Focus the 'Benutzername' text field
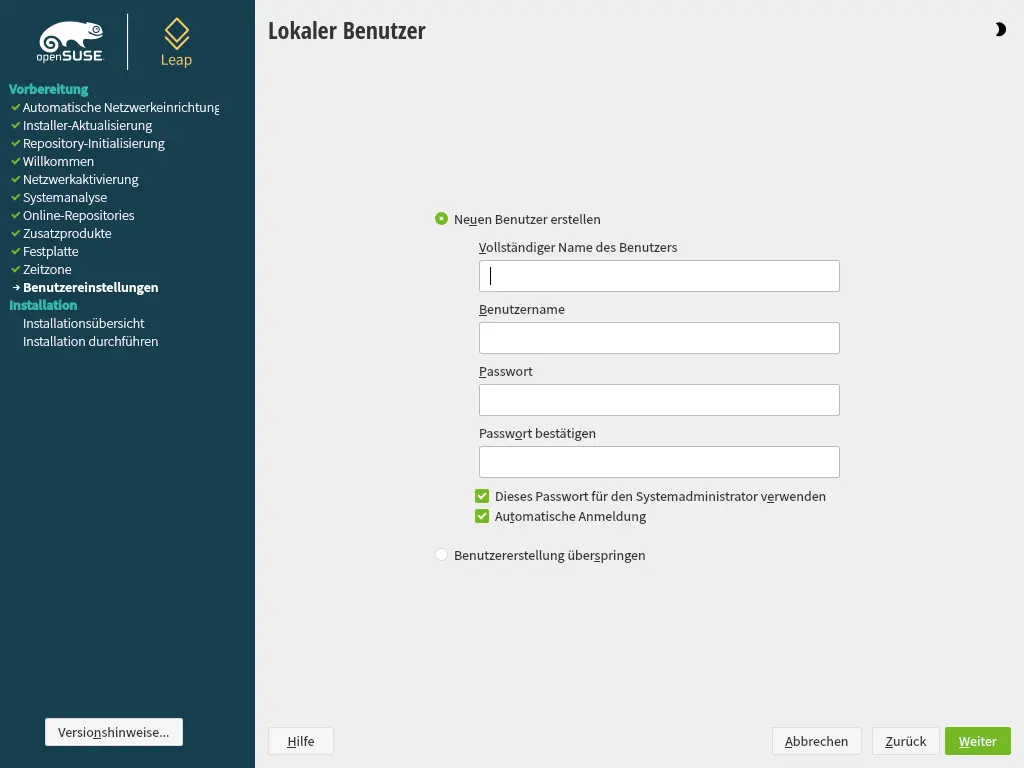Viewport: 1024px width, 768px height. click(659, 338)
